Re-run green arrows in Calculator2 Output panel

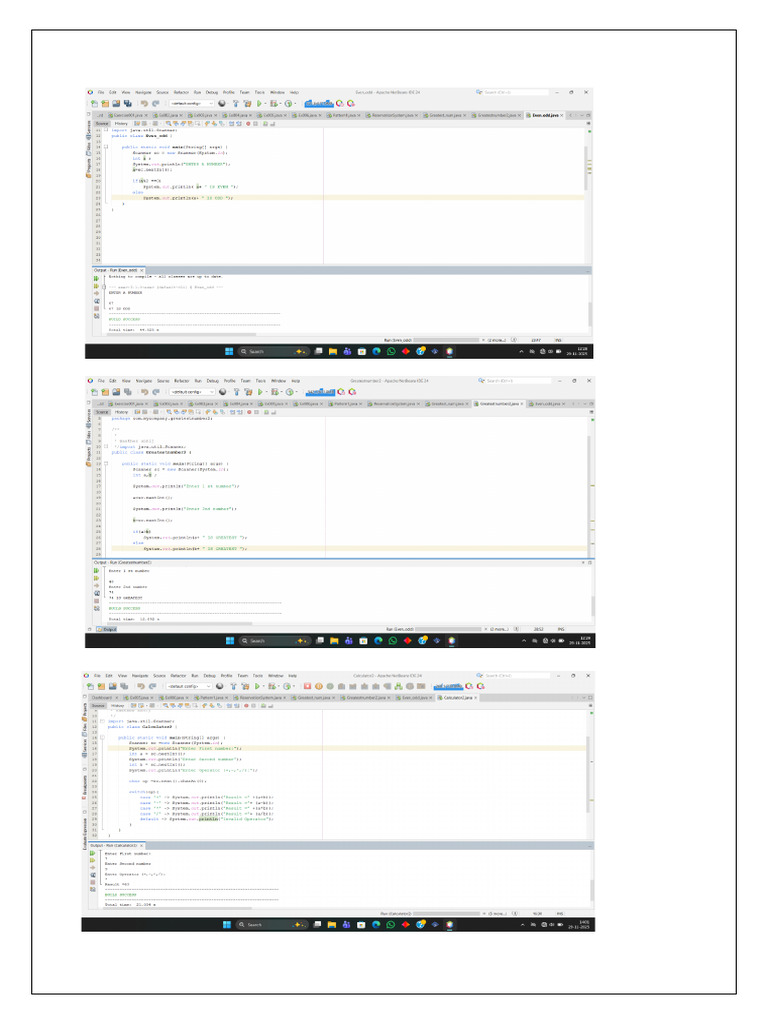92,854
